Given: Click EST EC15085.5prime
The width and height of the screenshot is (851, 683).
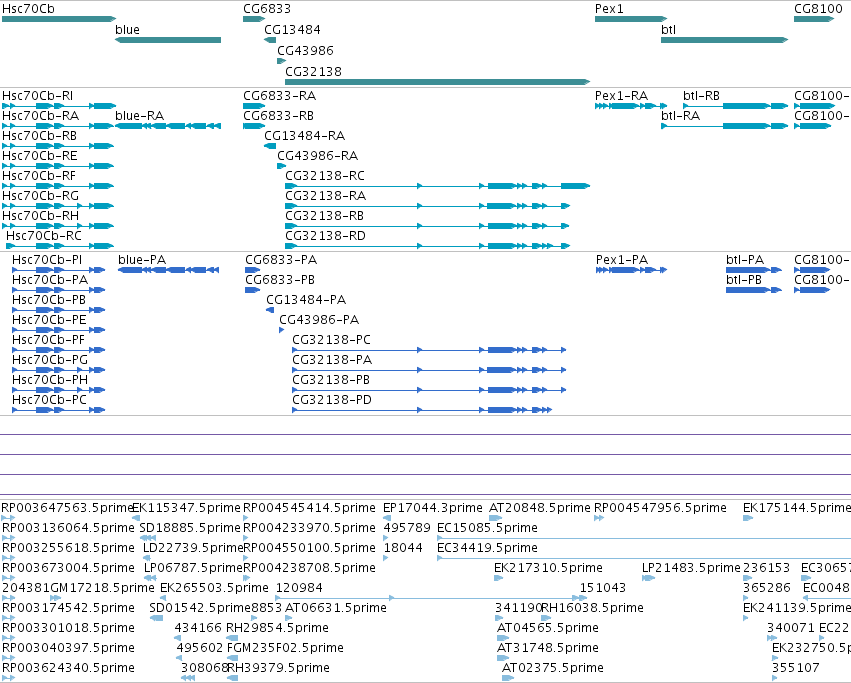Looking at the screenshot, I should pos(487,528).
